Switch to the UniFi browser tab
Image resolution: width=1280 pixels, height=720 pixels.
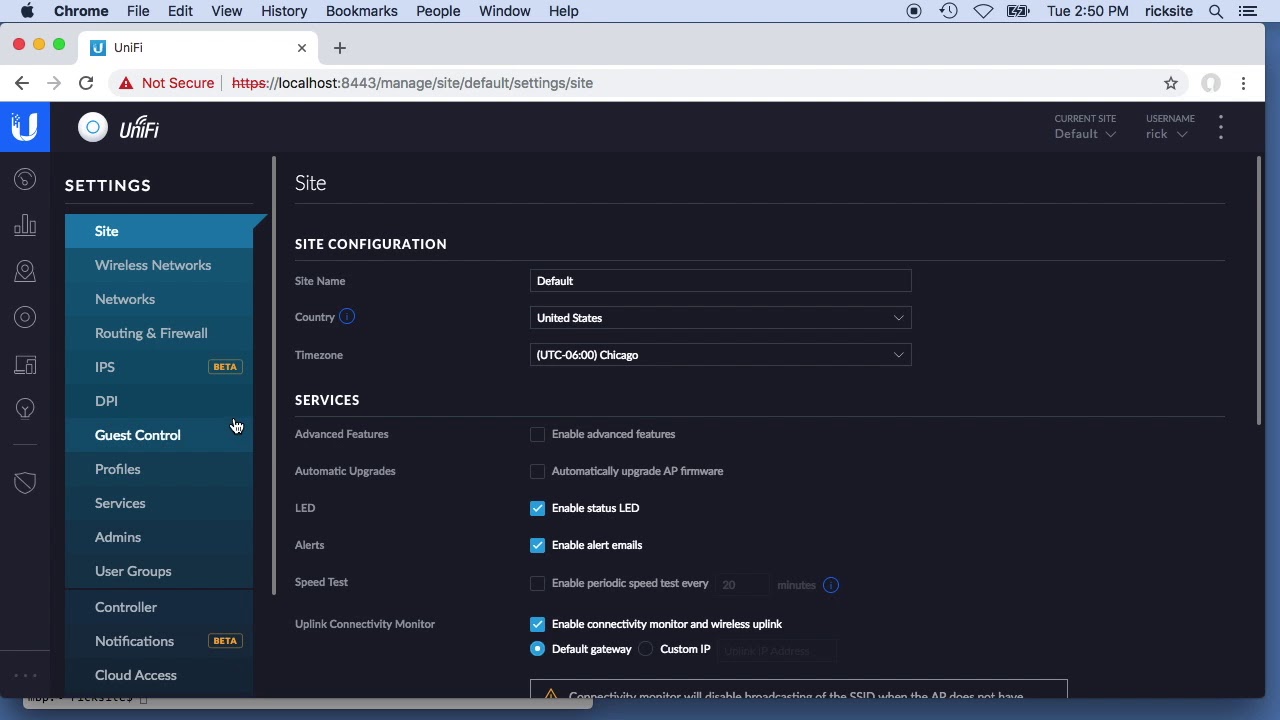(200, 48)
